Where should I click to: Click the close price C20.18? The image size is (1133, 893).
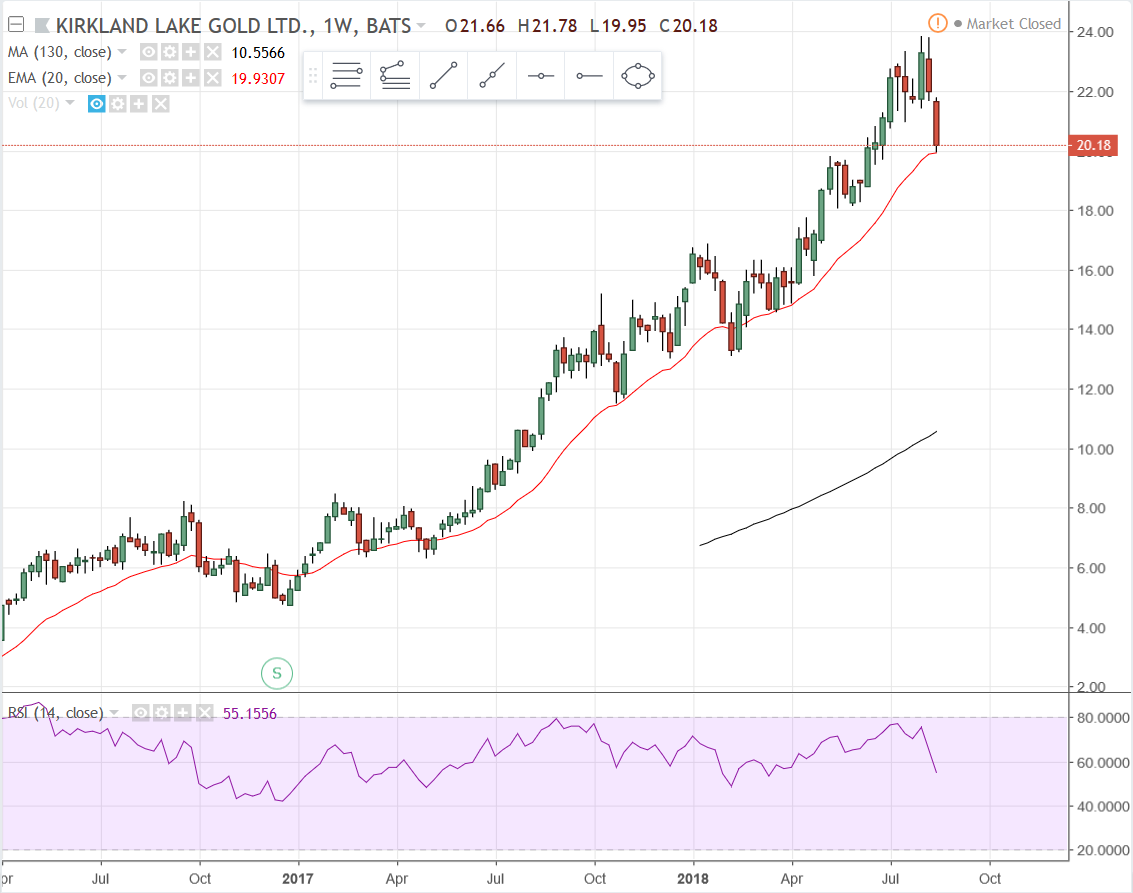(689, 26)
